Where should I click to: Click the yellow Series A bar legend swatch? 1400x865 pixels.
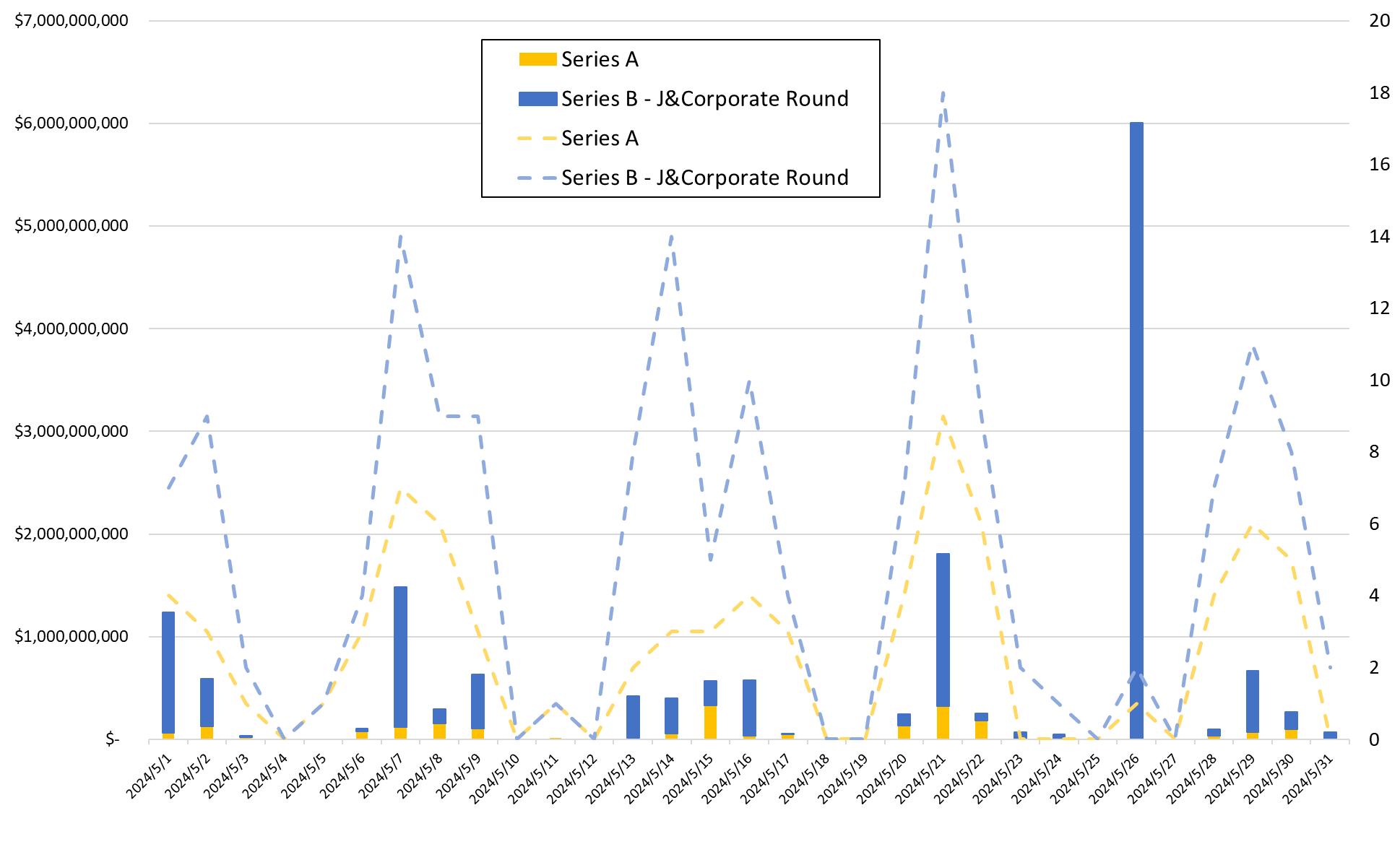pos(537,59)
